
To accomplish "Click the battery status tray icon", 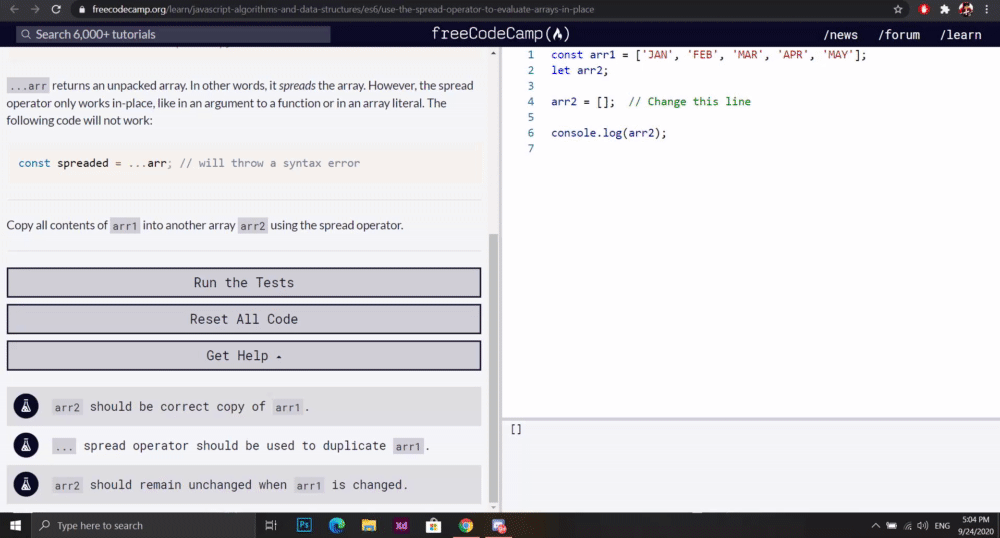I will click(x=892, y=526).
